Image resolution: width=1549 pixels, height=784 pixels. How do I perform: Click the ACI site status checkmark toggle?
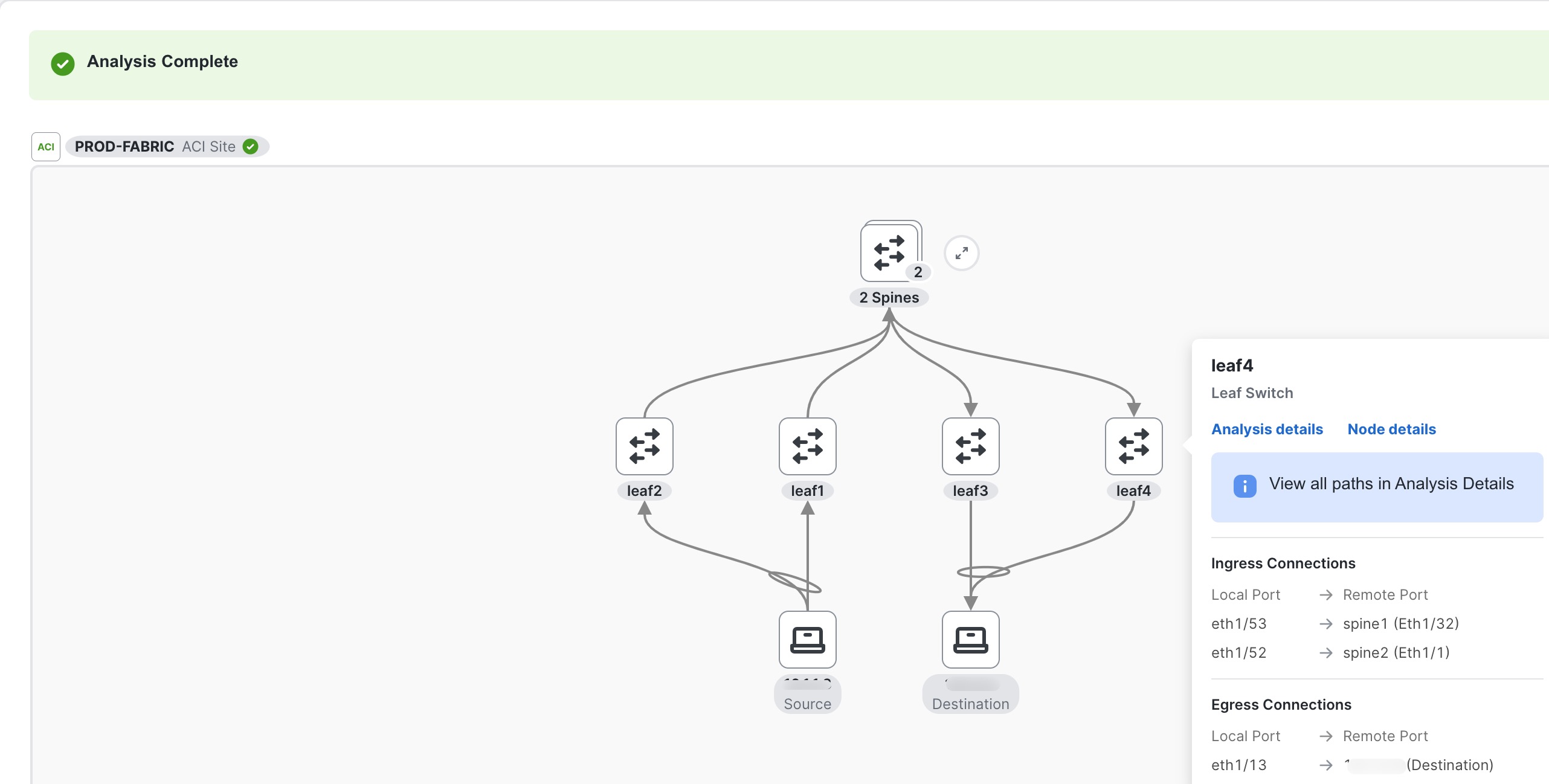tap(251, 145)
